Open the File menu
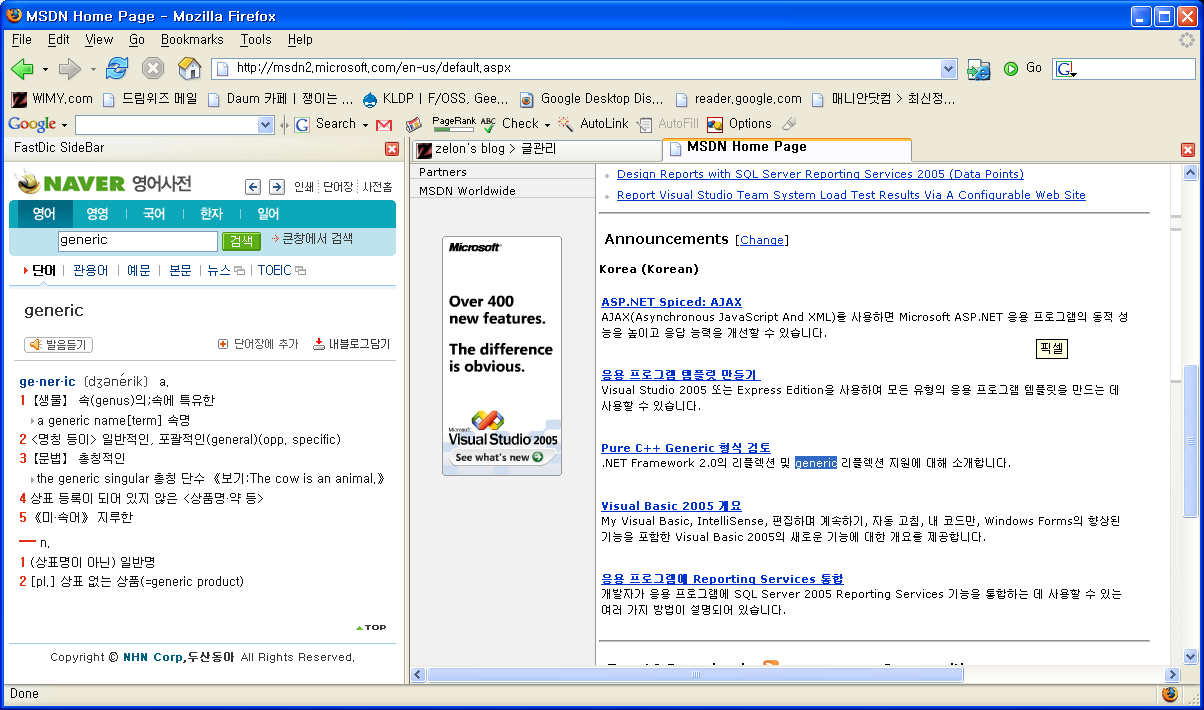Image resolution: width=1204 pixels, height=710 pixels. (x=22, y=40)
